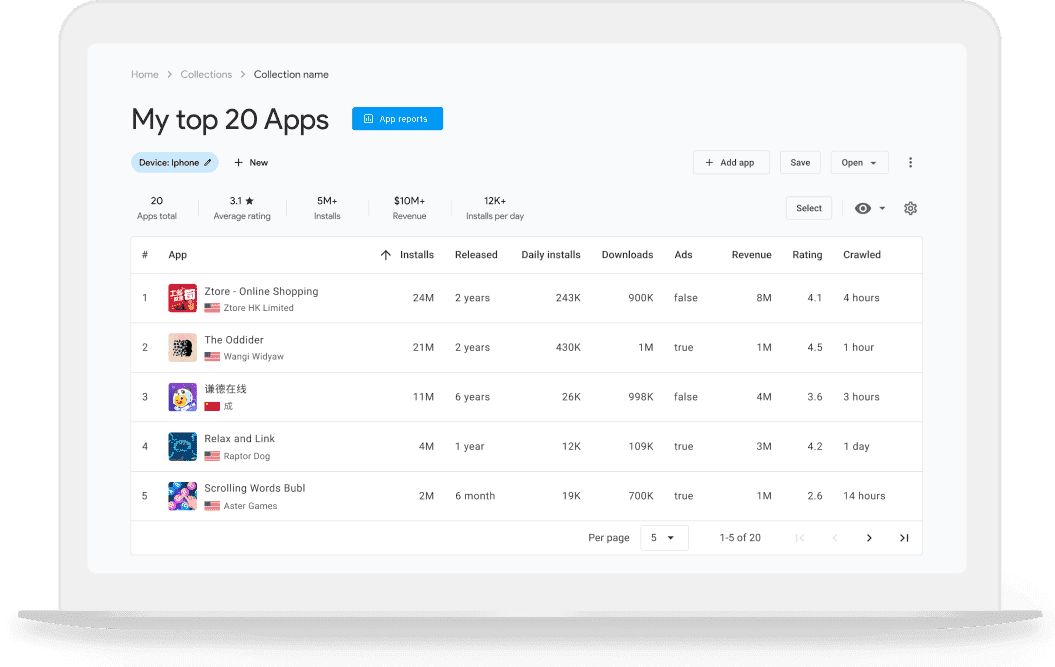Toggle column visibility with the eye icon

tap(863, 209)
